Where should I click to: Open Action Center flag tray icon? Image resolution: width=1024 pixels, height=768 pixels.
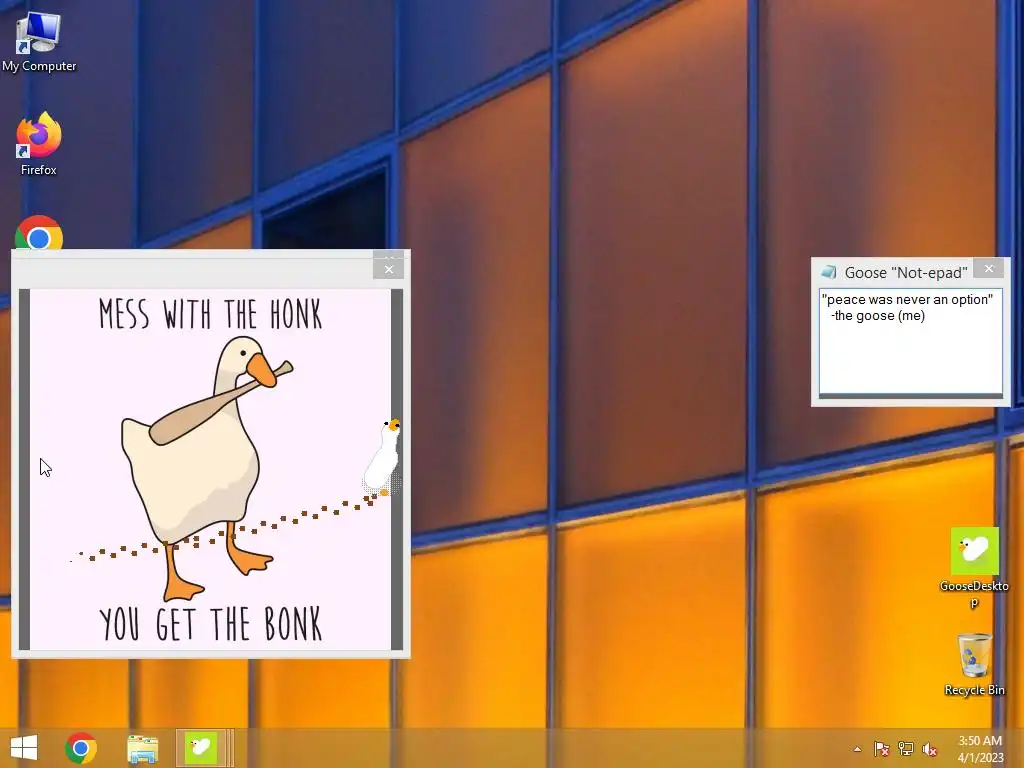pyautogui.click(x=881, y=749)
